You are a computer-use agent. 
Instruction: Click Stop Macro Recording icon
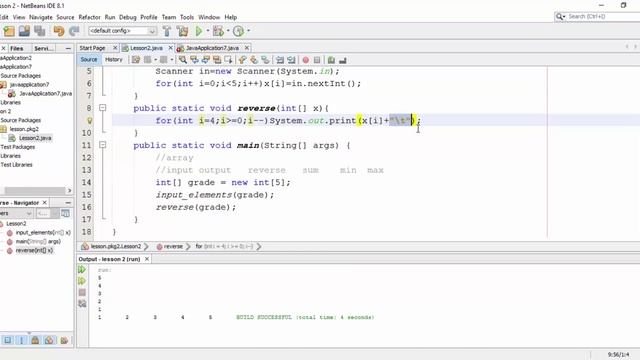317,60
